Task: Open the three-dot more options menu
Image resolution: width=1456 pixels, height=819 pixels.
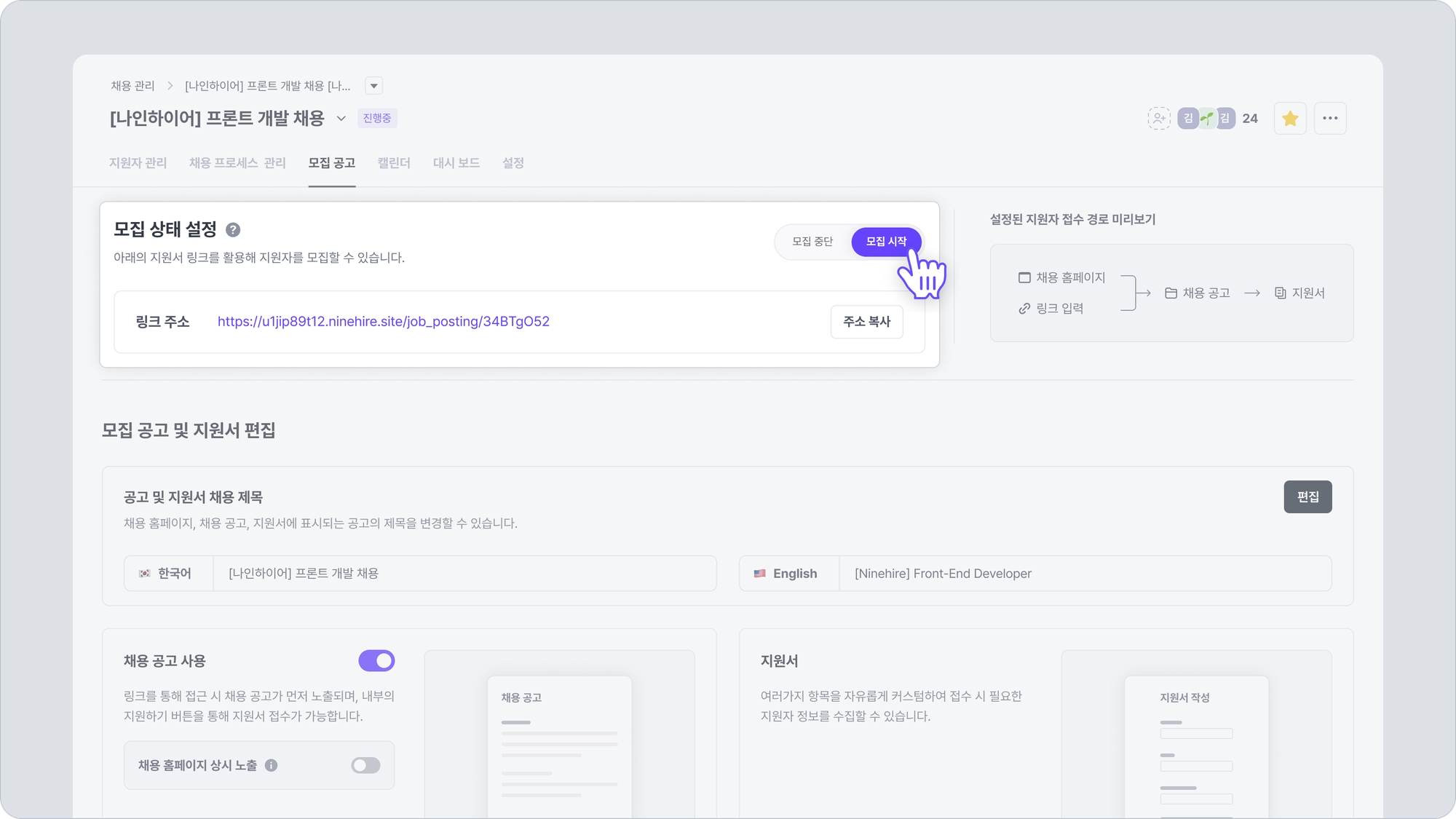Action: tap(1330, 118)
